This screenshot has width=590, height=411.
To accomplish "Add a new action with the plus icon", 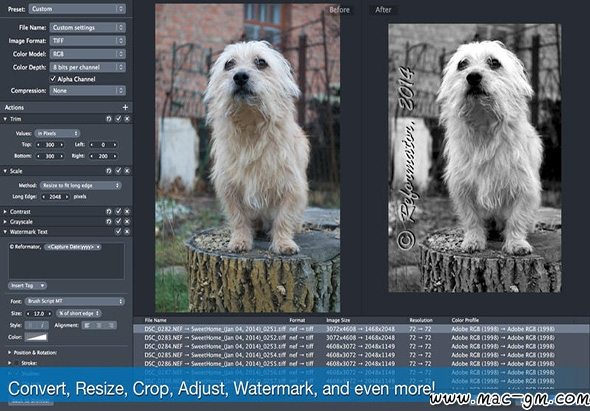I will tap(125, 107).
